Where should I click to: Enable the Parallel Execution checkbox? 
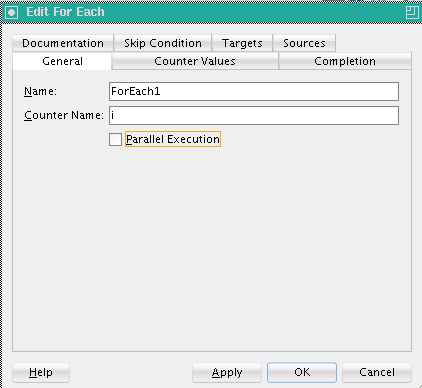(x=115, y=139)
